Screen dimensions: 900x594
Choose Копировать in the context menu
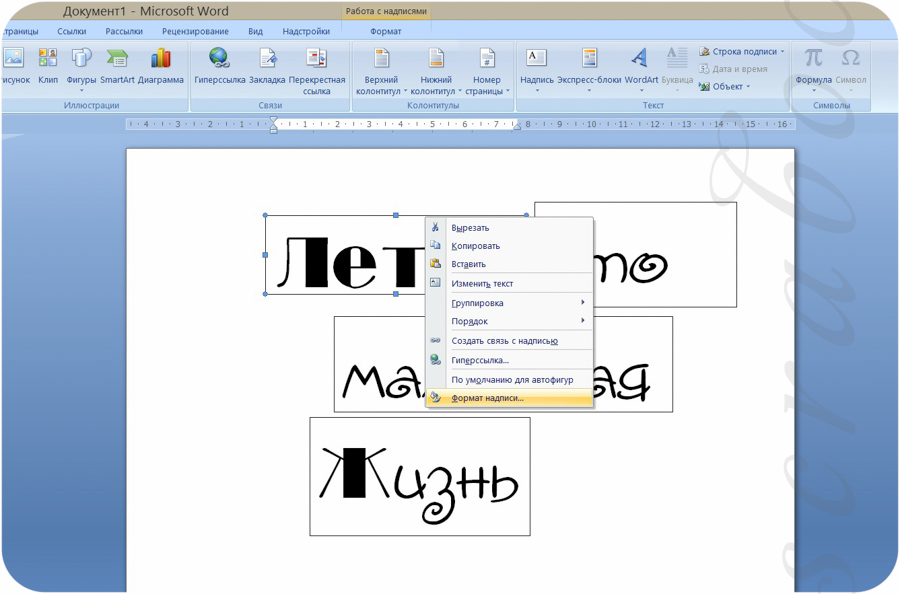pos(509,246)
